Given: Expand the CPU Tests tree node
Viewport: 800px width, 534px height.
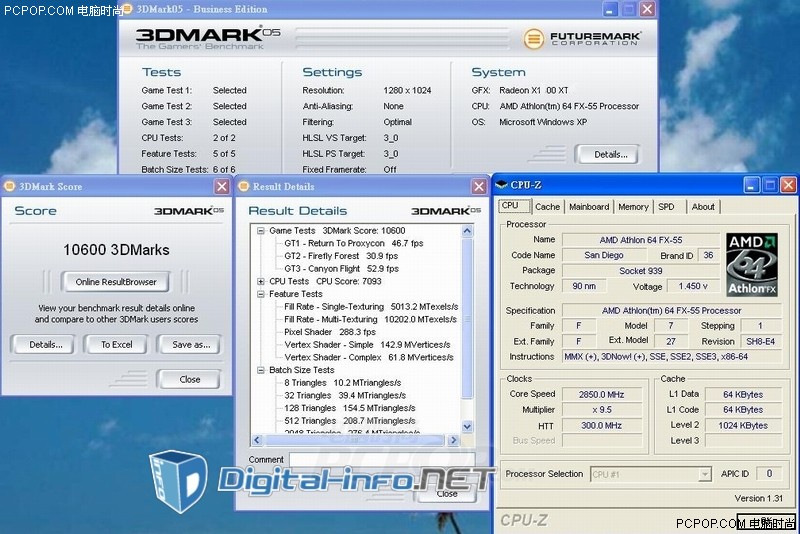Looking at the screenshot, I should [x=262, y=282].
